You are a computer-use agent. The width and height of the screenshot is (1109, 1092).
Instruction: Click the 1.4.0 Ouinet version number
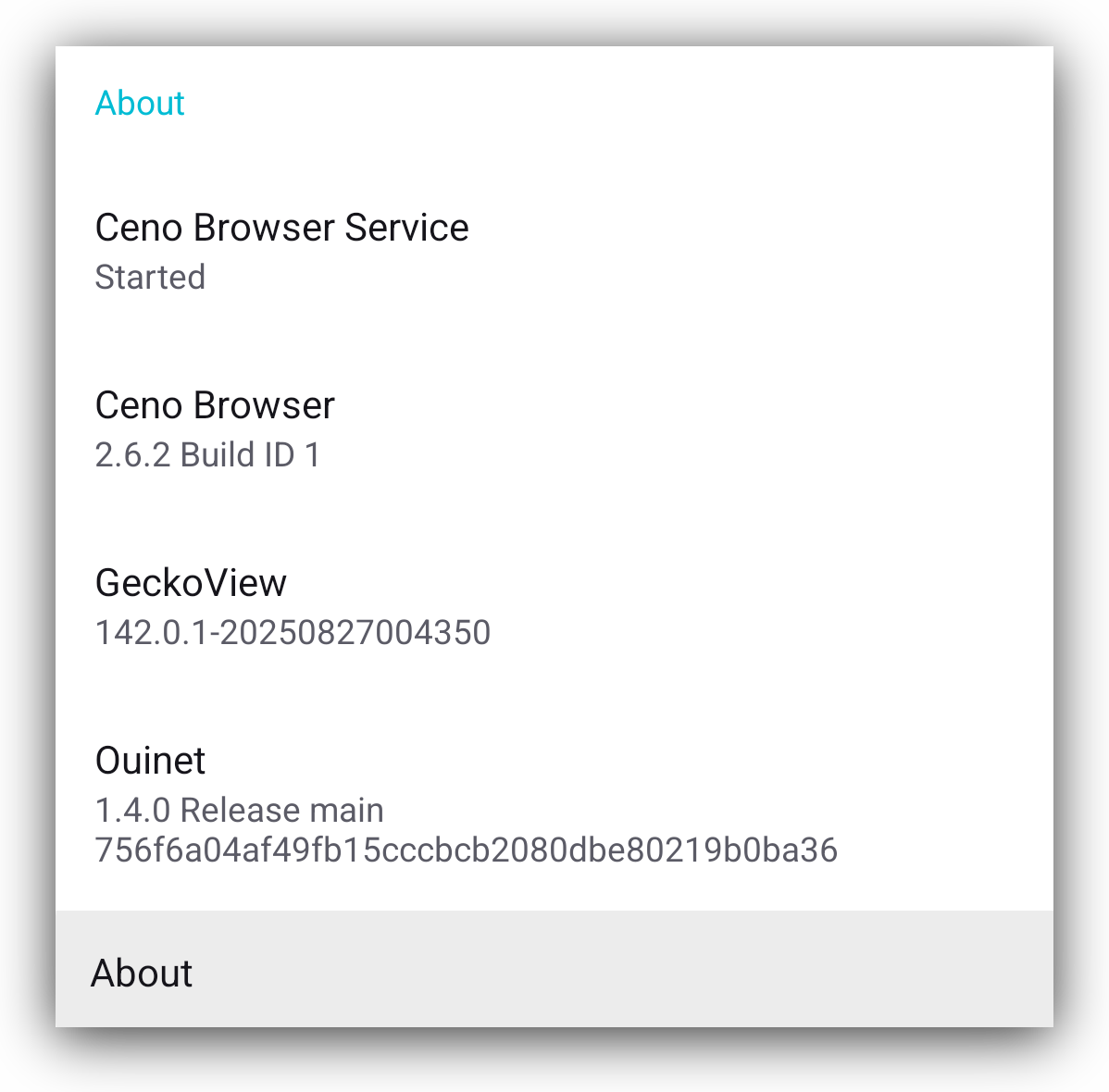(x=132, y=810)
